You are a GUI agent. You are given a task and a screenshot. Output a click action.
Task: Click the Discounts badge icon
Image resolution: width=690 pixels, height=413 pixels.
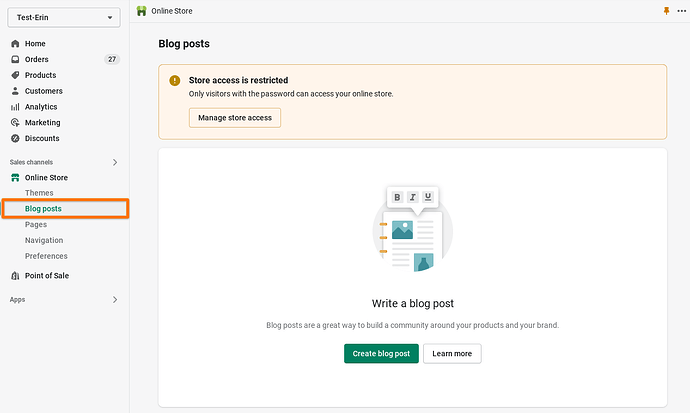tap(15, 139)
